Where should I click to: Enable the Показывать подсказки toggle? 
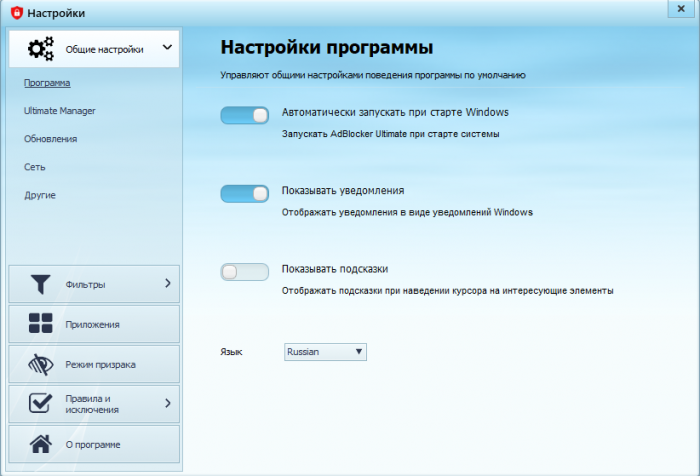pyautogui.click(x=245, y=271)
